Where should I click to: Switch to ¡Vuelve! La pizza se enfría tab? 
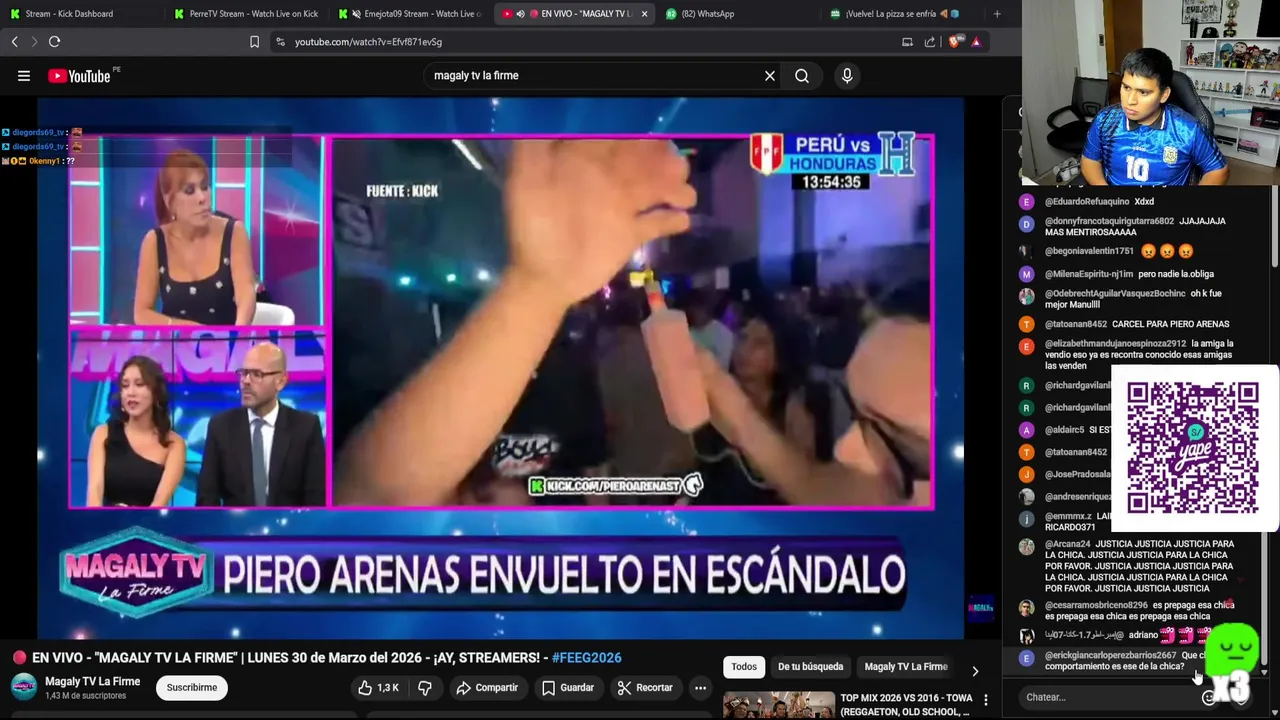tap(902, 14)
